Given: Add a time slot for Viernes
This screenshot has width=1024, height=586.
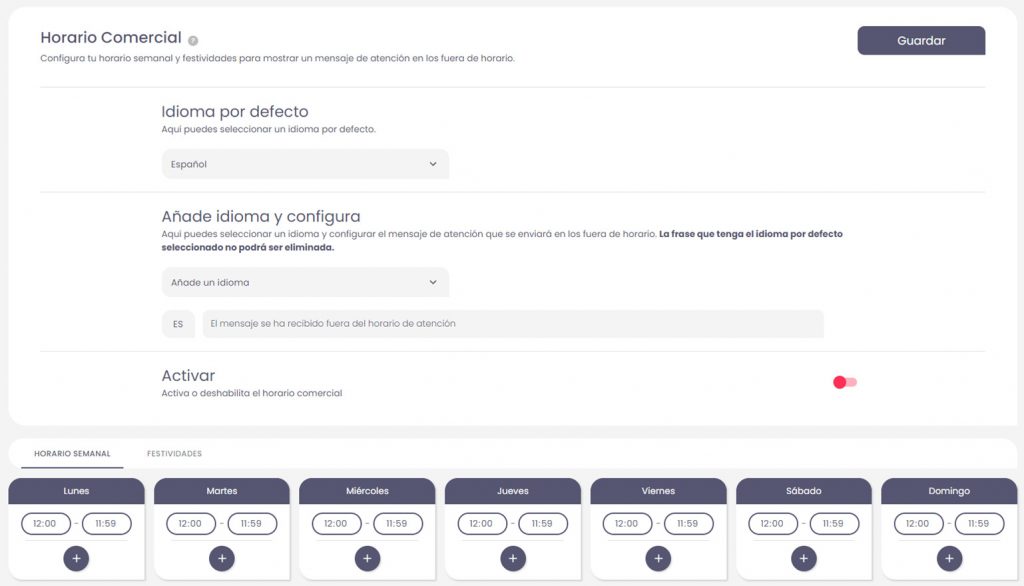Looking at the screenshot, I should (x=659, y=559).
